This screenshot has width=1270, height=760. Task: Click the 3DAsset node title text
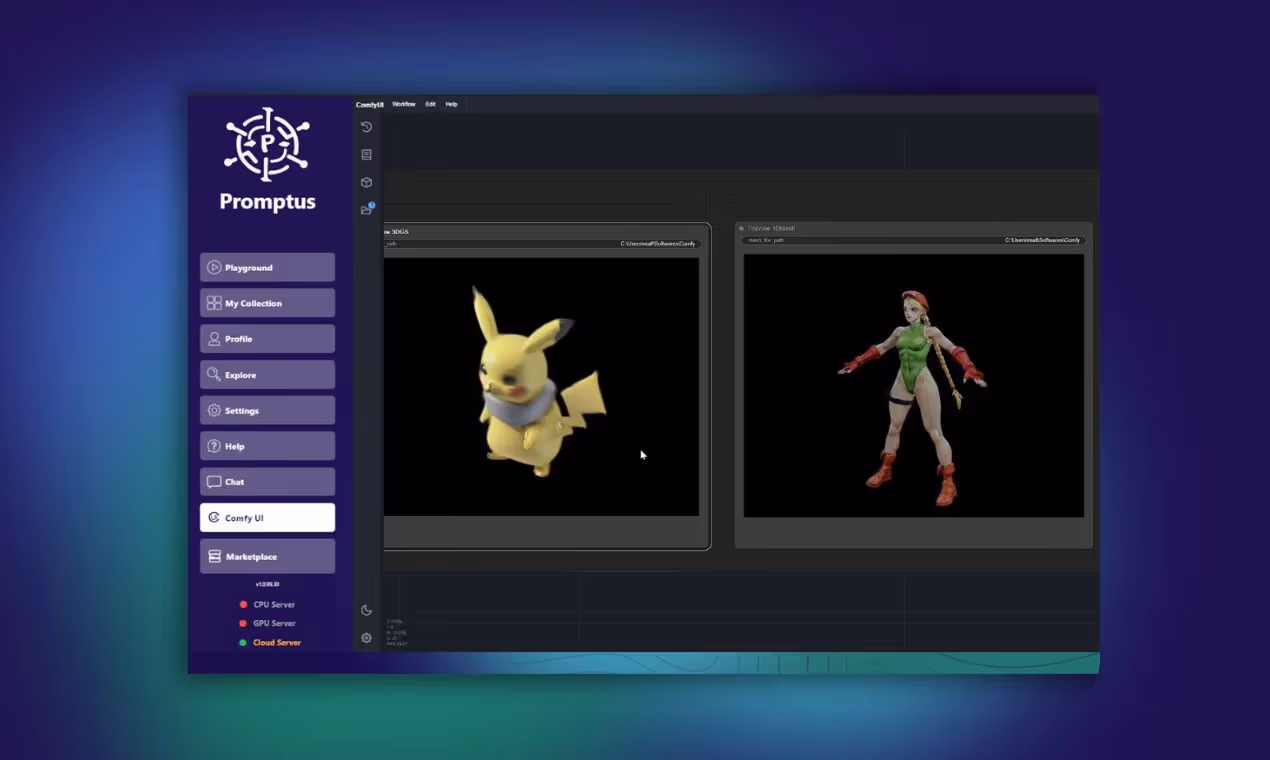tap(771, 228)
